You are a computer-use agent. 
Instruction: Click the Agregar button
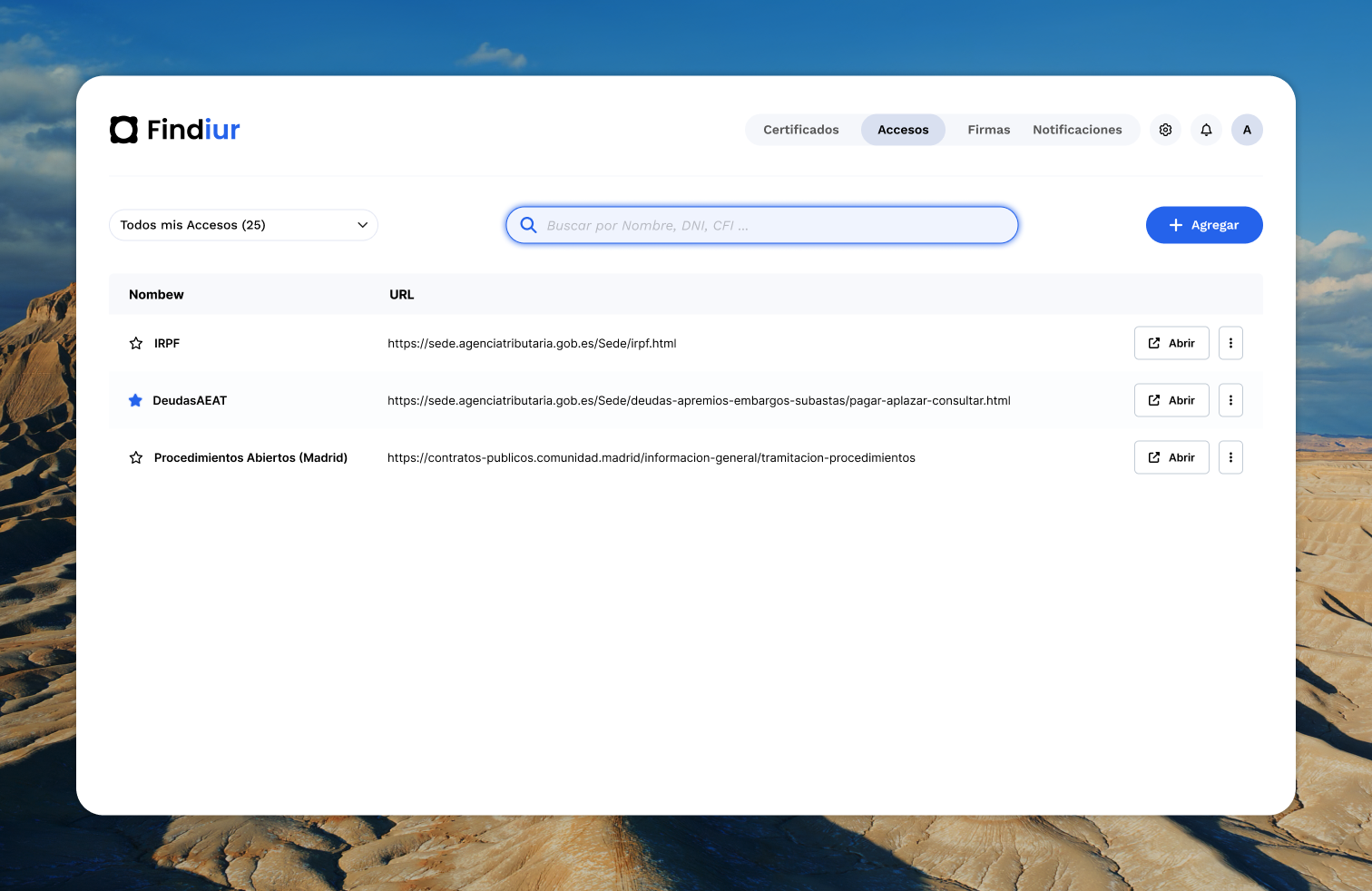pos(1204,225)
